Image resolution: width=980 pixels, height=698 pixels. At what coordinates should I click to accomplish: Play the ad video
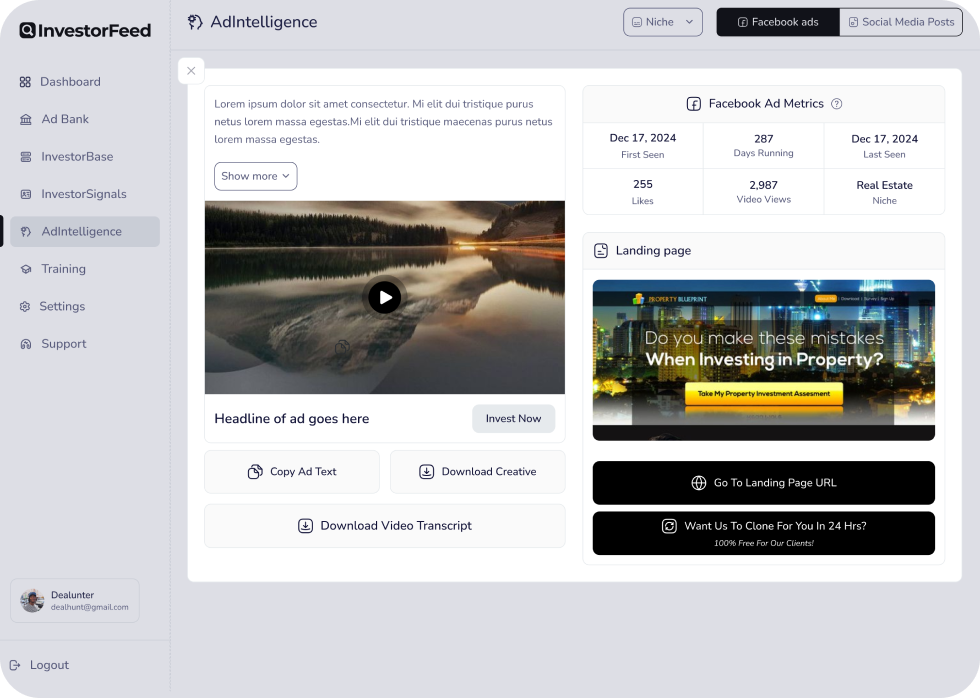384,297
